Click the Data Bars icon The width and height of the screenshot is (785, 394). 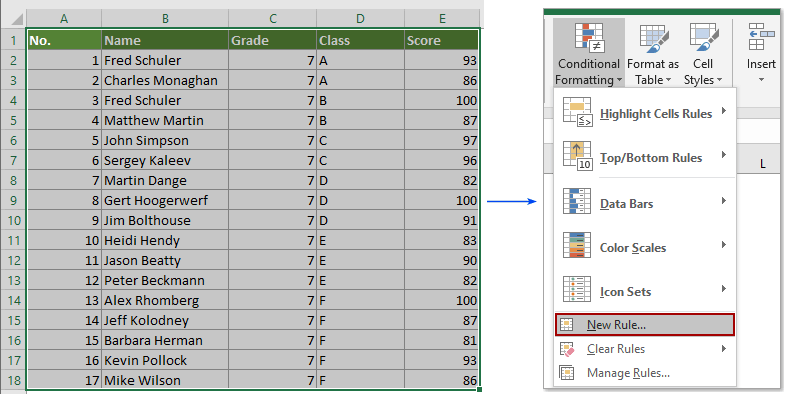577,201
